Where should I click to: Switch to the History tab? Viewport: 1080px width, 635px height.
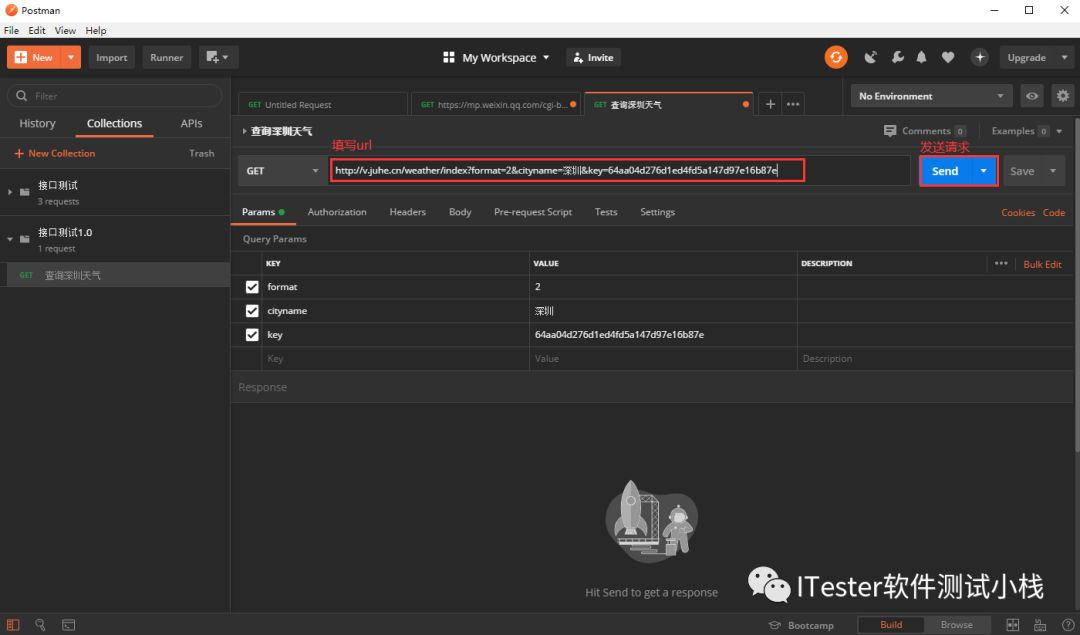(x=37, y=123)
